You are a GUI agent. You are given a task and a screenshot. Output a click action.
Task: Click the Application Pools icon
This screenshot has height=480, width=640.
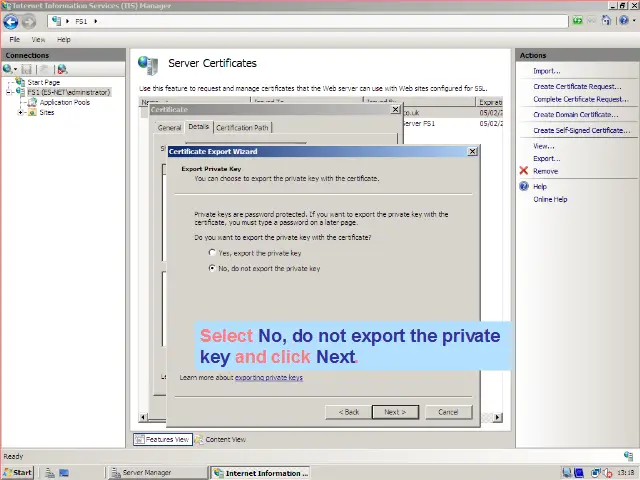[33, 102]
